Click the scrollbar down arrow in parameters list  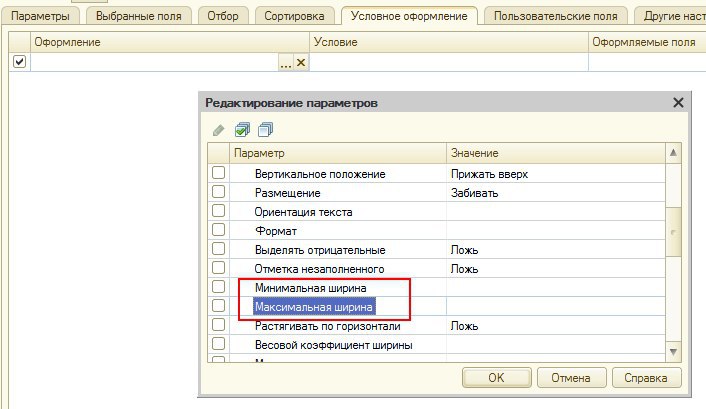(673, 352)
